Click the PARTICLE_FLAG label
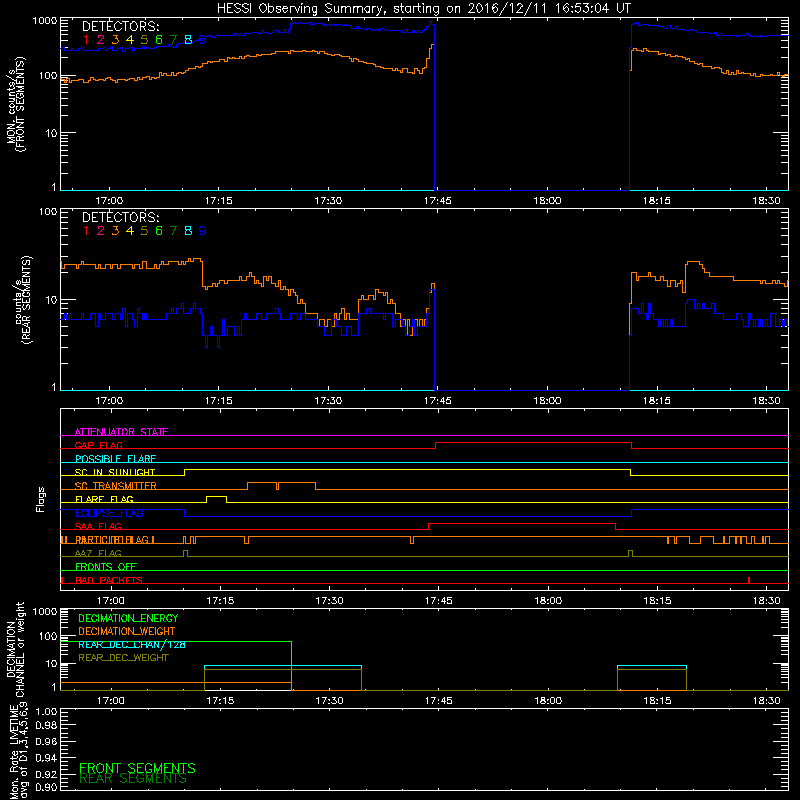 point(112,540)
